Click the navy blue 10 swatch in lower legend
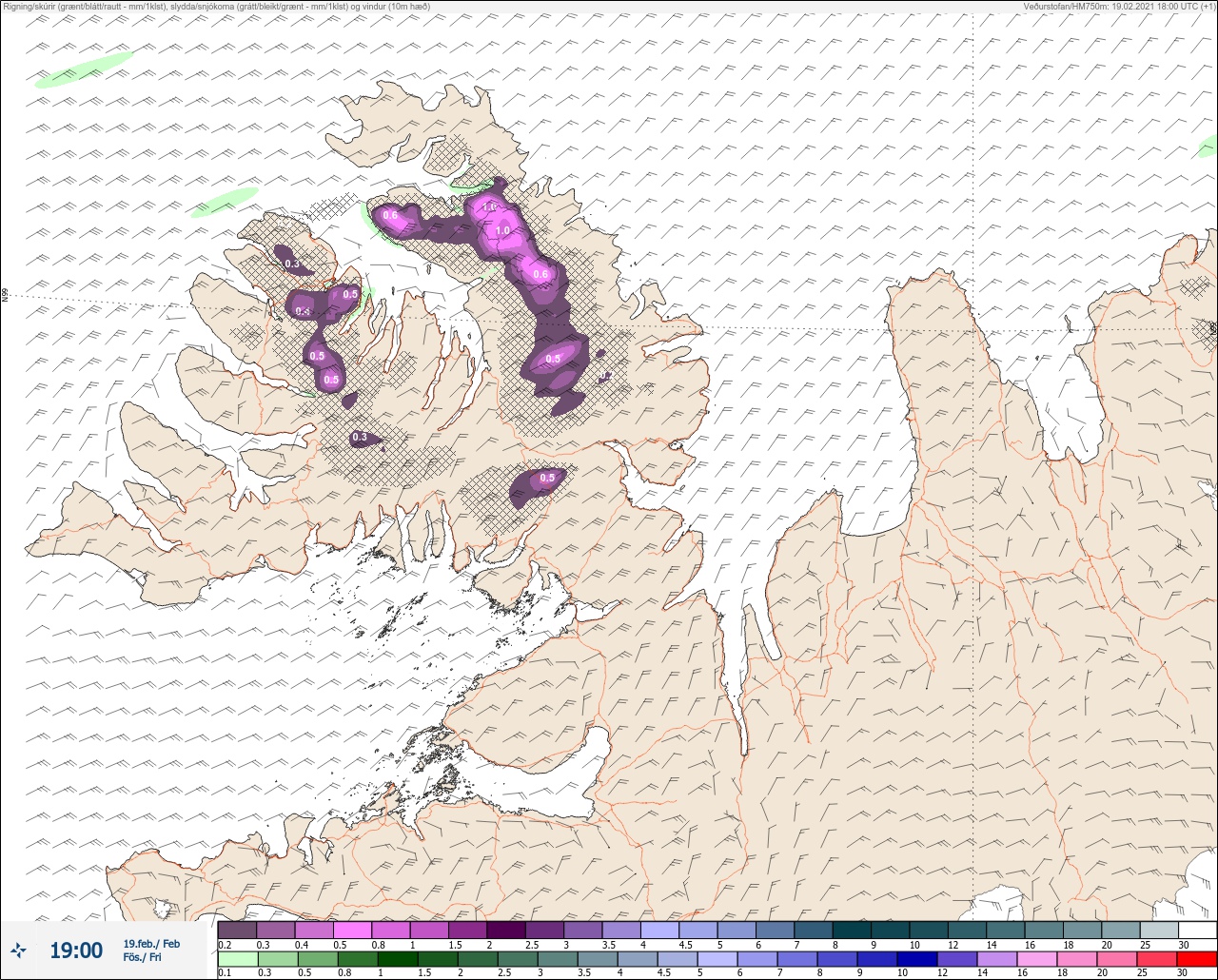Screen dimensions: 1218x980 [917, 959]
